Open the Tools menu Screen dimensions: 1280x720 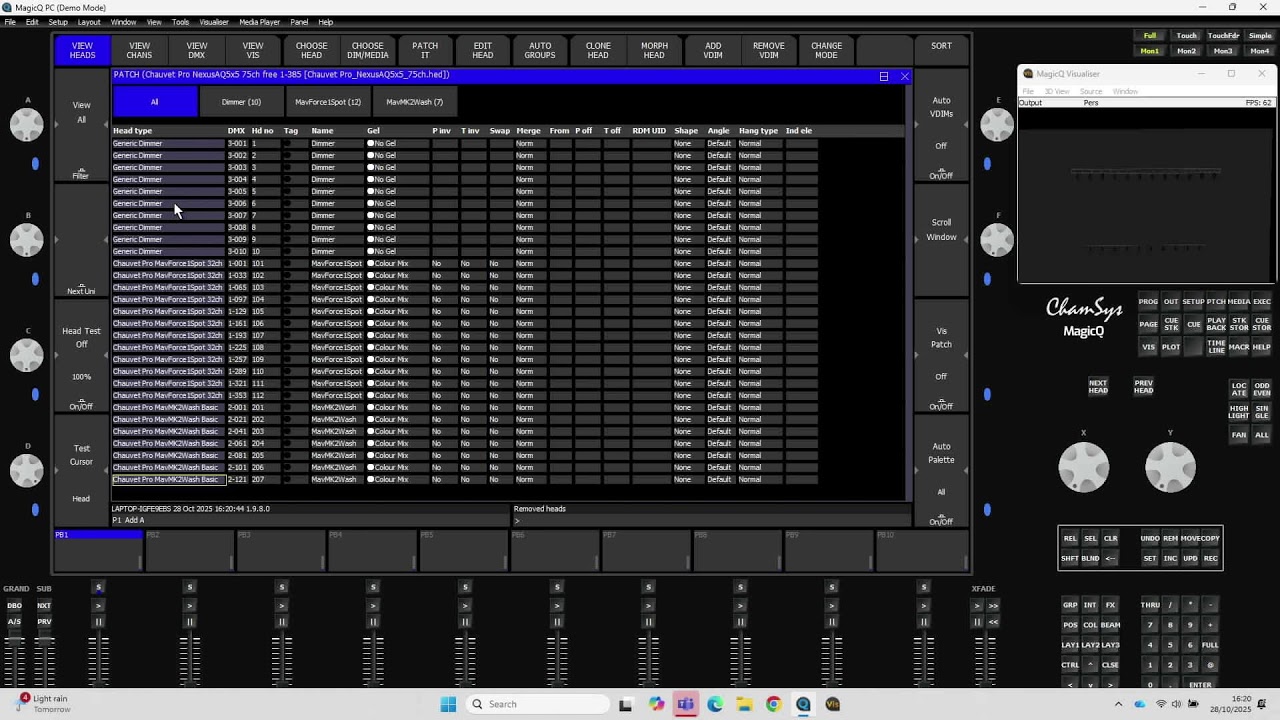[x=180, y=22]
